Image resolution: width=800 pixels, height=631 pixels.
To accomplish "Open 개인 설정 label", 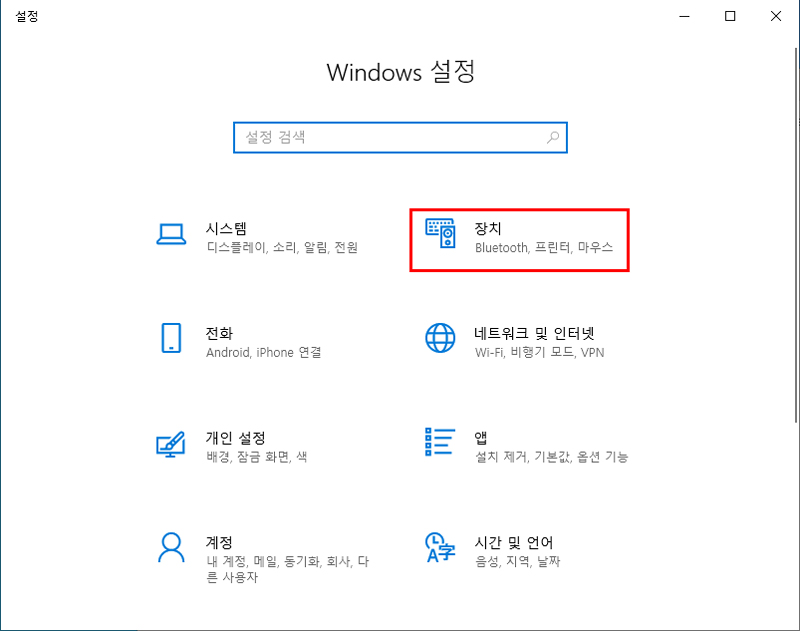I will click(x=236, y=438).
